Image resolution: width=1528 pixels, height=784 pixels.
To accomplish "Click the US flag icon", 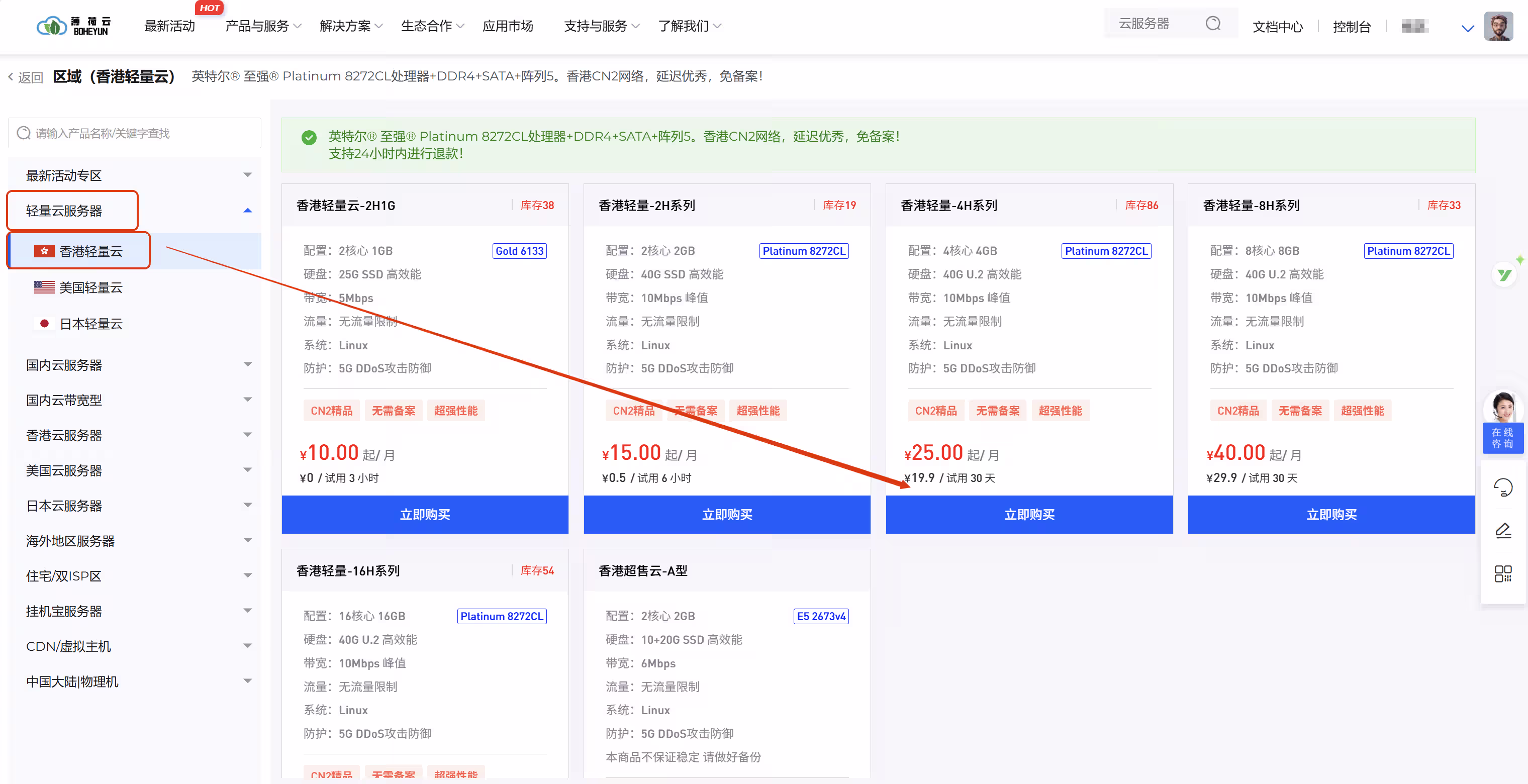I will pos(44,287).
